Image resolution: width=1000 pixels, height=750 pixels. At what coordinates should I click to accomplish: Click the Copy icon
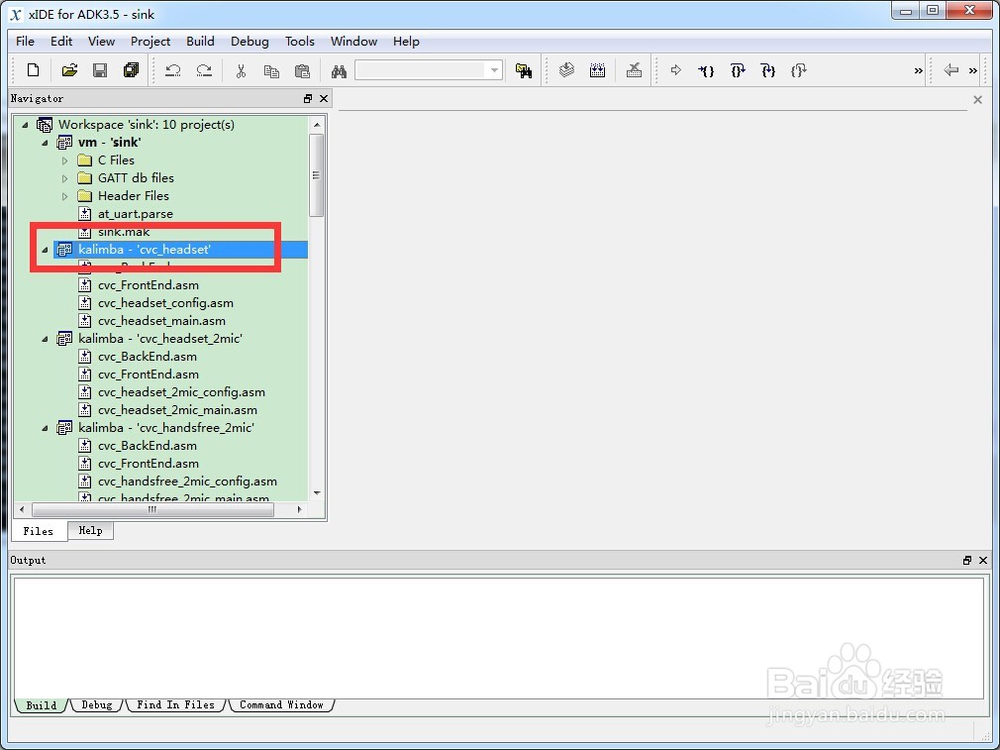pos(271,70)
